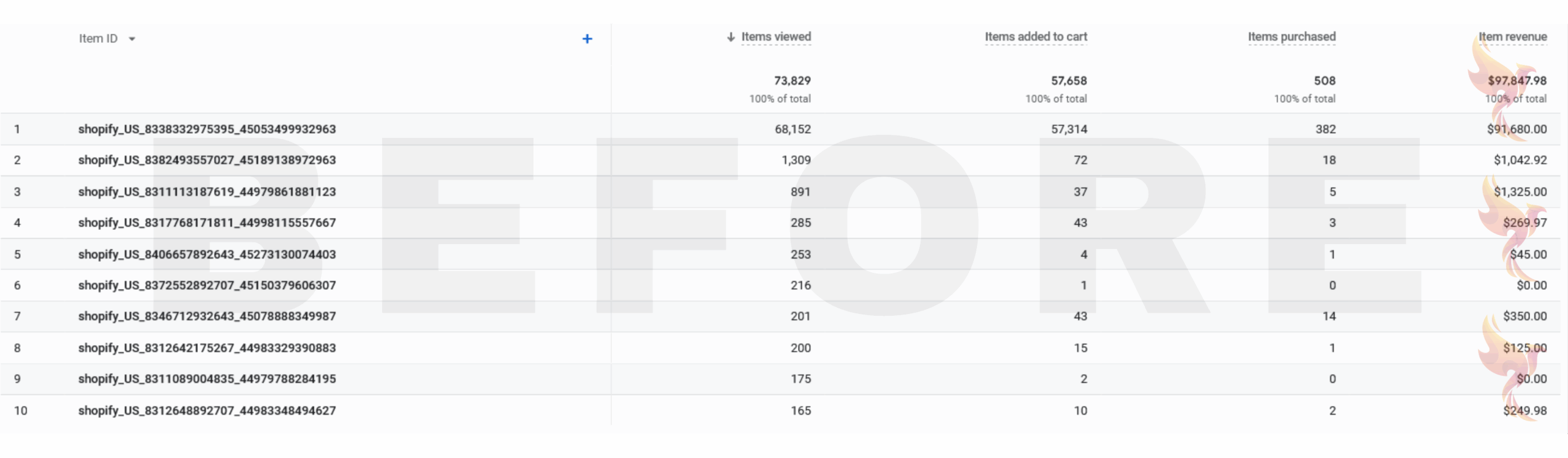Open the Item ID dimension dropdown arrow

tap(132, 39)
